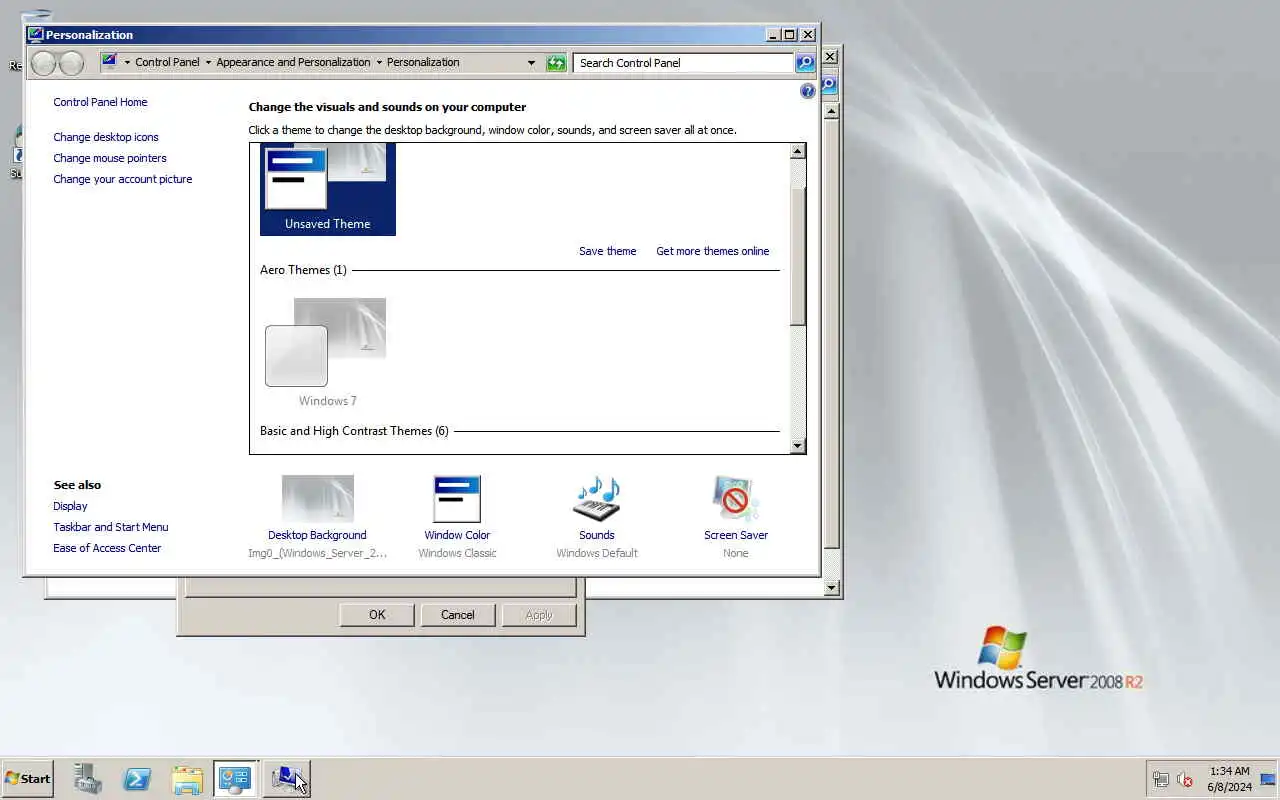The image size is (1280, 800).
Task: Click the muted volume tray icon
Action: [x=1185, y=779]
